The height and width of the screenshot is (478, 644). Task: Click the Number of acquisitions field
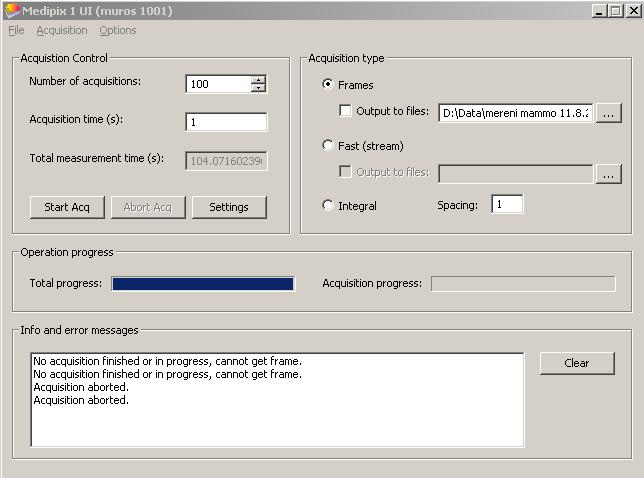[x=218, y=84]
